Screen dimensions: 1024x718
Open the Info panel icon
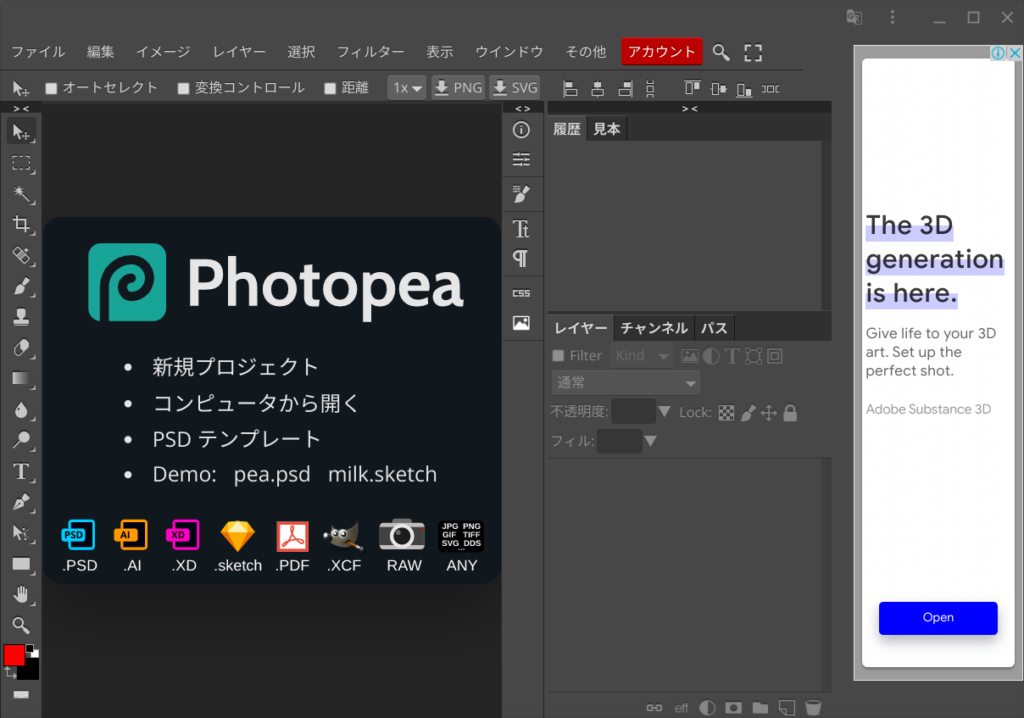click(521, 130)
